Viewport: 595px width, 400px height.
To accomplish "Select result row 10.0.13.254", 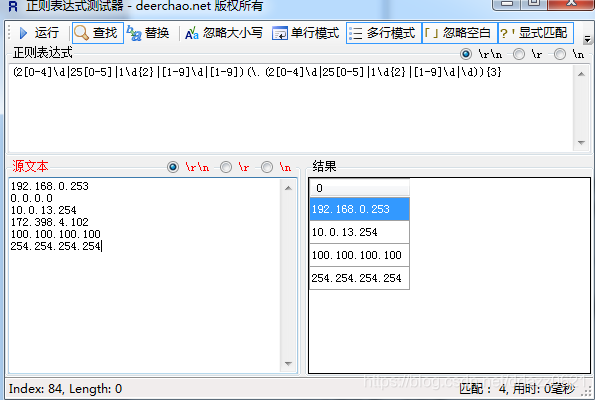I will [359, 232].
